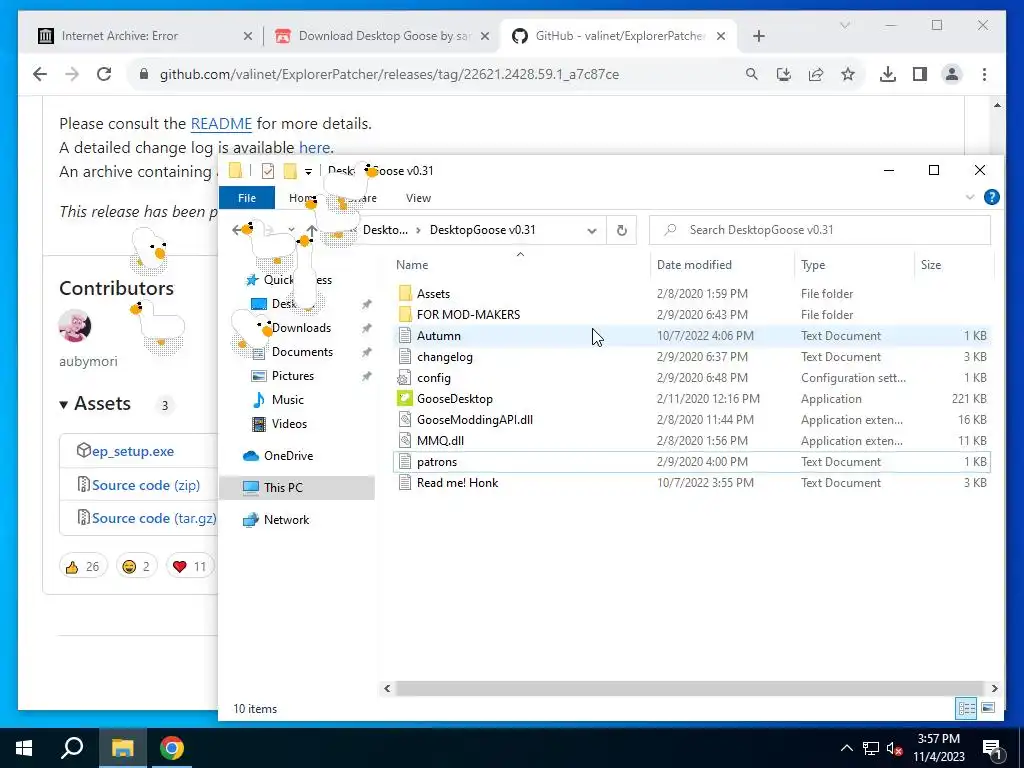The image size is (1024, 768).
Task: Download ep_setup.exe asset
Action: (133, 451)
